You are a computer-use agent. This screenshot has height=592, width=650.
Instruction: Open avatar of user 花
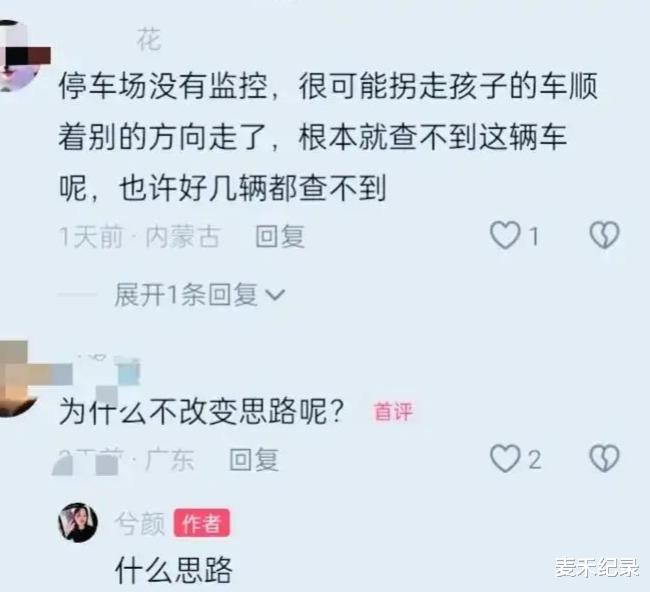point(19,56)
